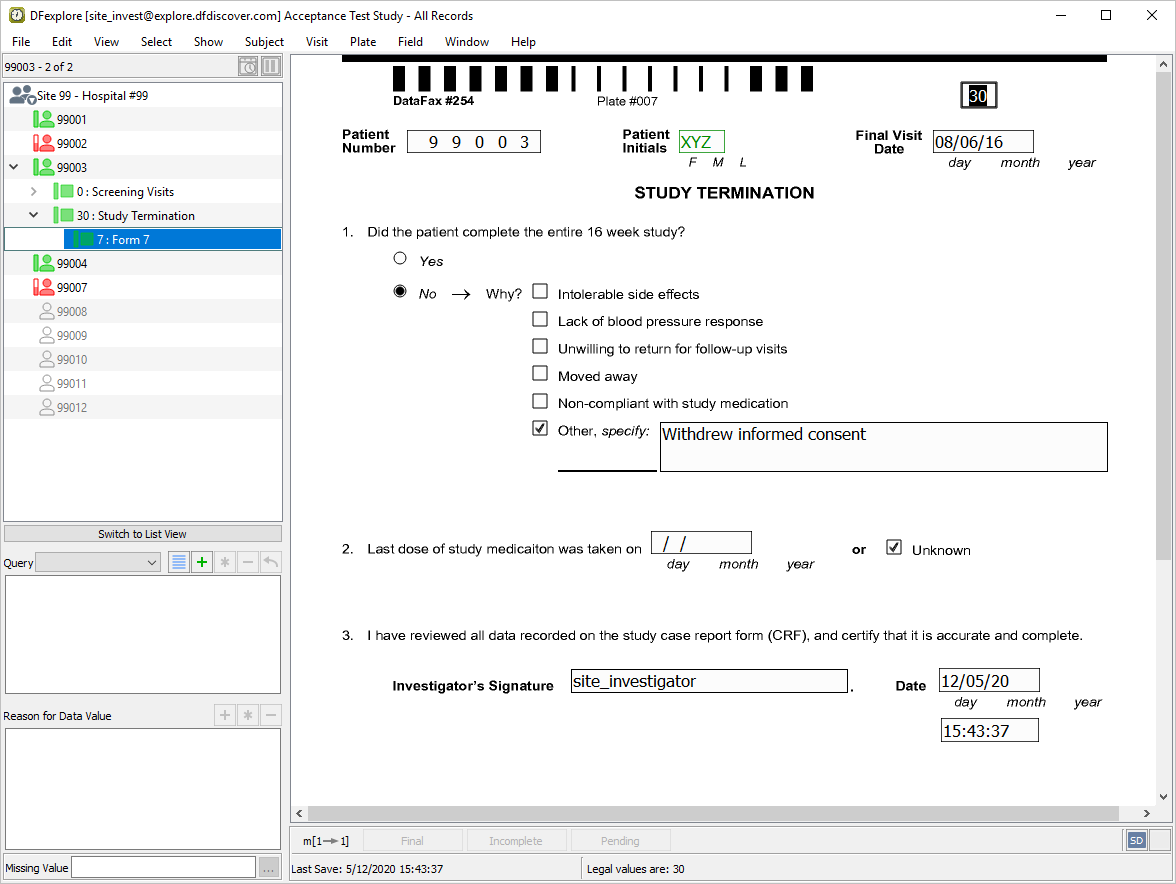Screen dimensions: 1176x884
Task: Click the red subject icon for 99002
Action: tap(43, 144)
